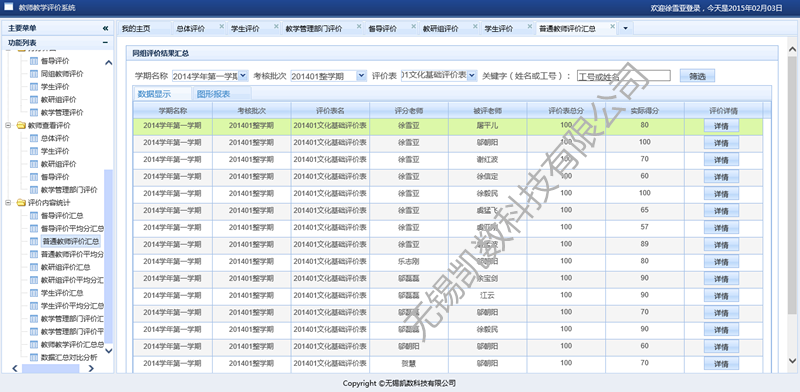The image size is (800, 392).
Task: Switch to the 图形报表 tab
Action: click(214, 94)
